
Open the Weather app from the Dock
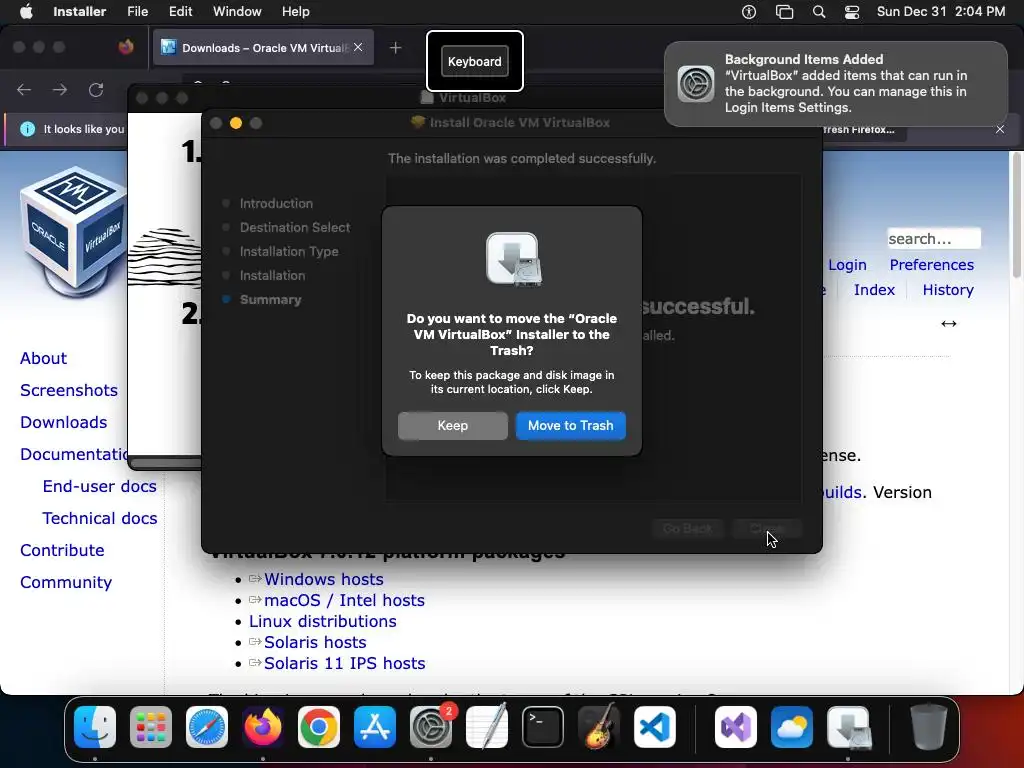click(792, 727)
